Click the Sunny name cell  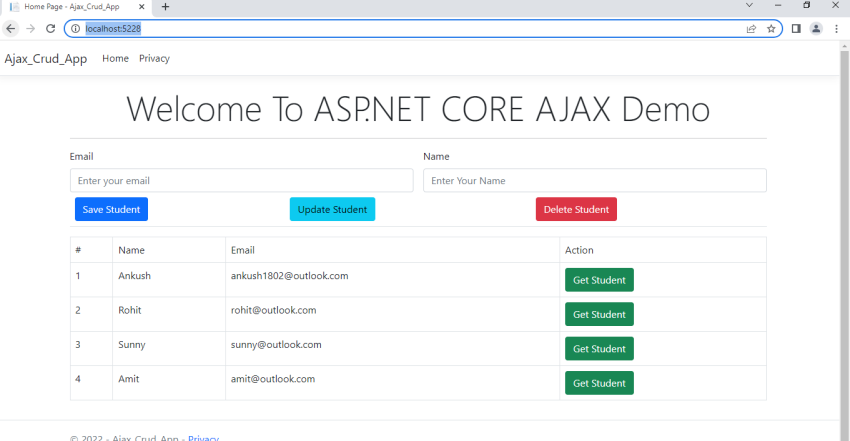[x=169, y=349]
